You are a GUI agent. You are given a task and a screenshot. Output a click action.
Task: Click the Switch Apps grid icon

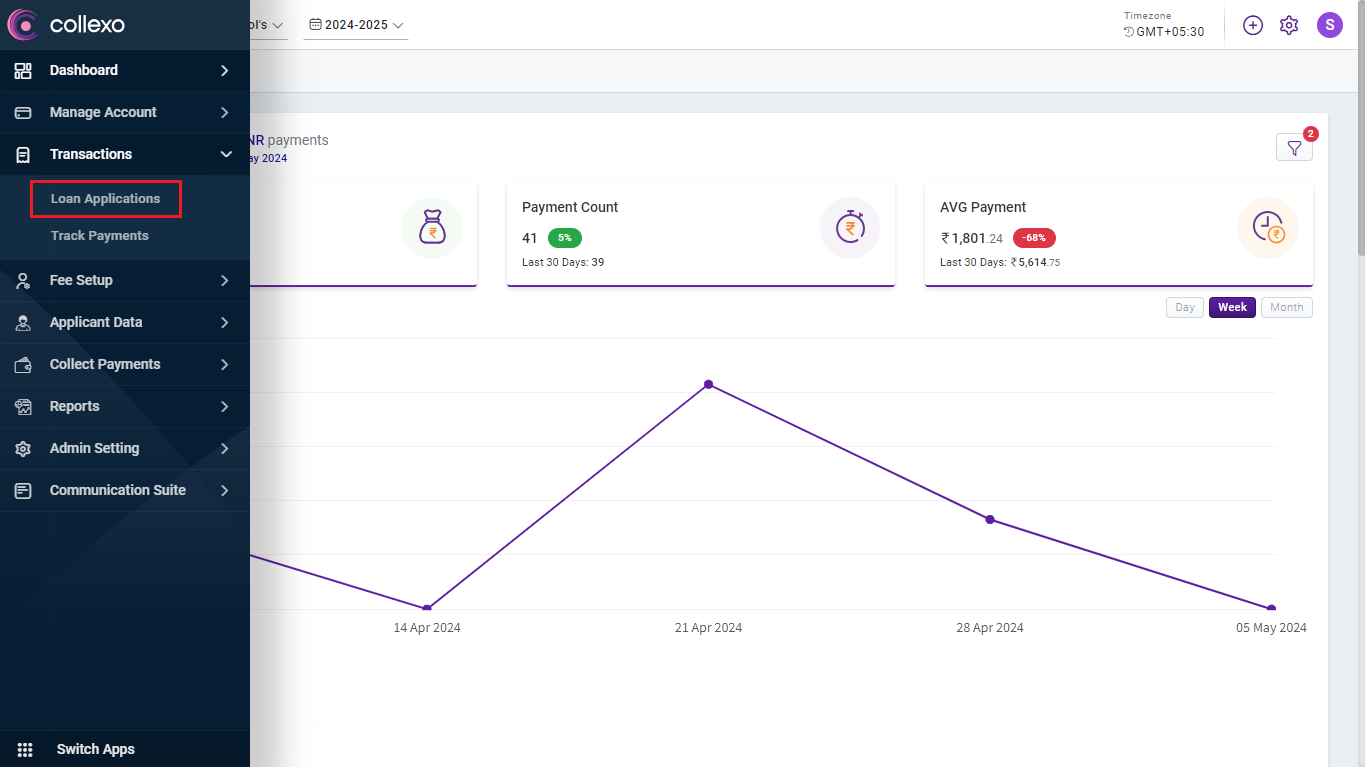25,749
